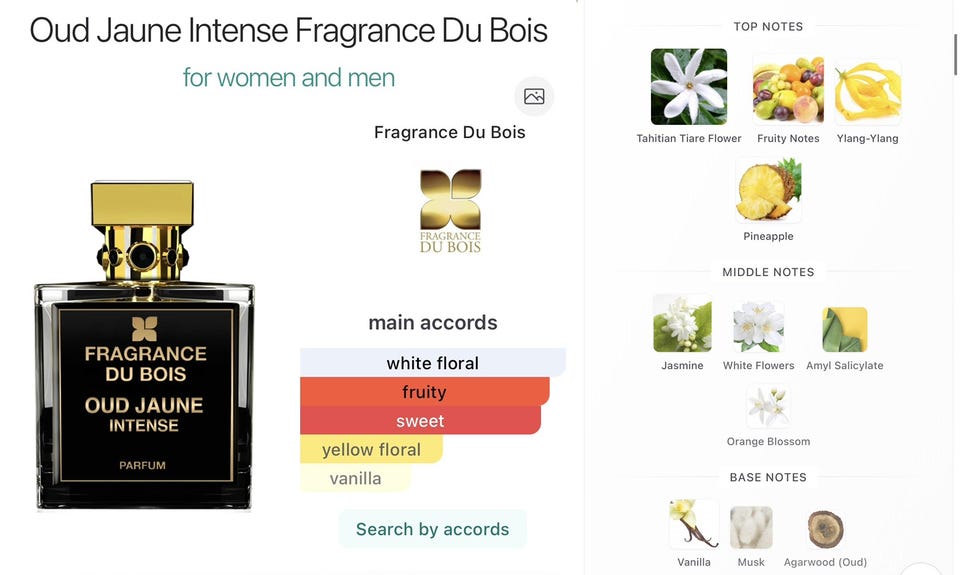
Task: Click the page scrollbar on right edge
Action: click(x=956, y=55)
